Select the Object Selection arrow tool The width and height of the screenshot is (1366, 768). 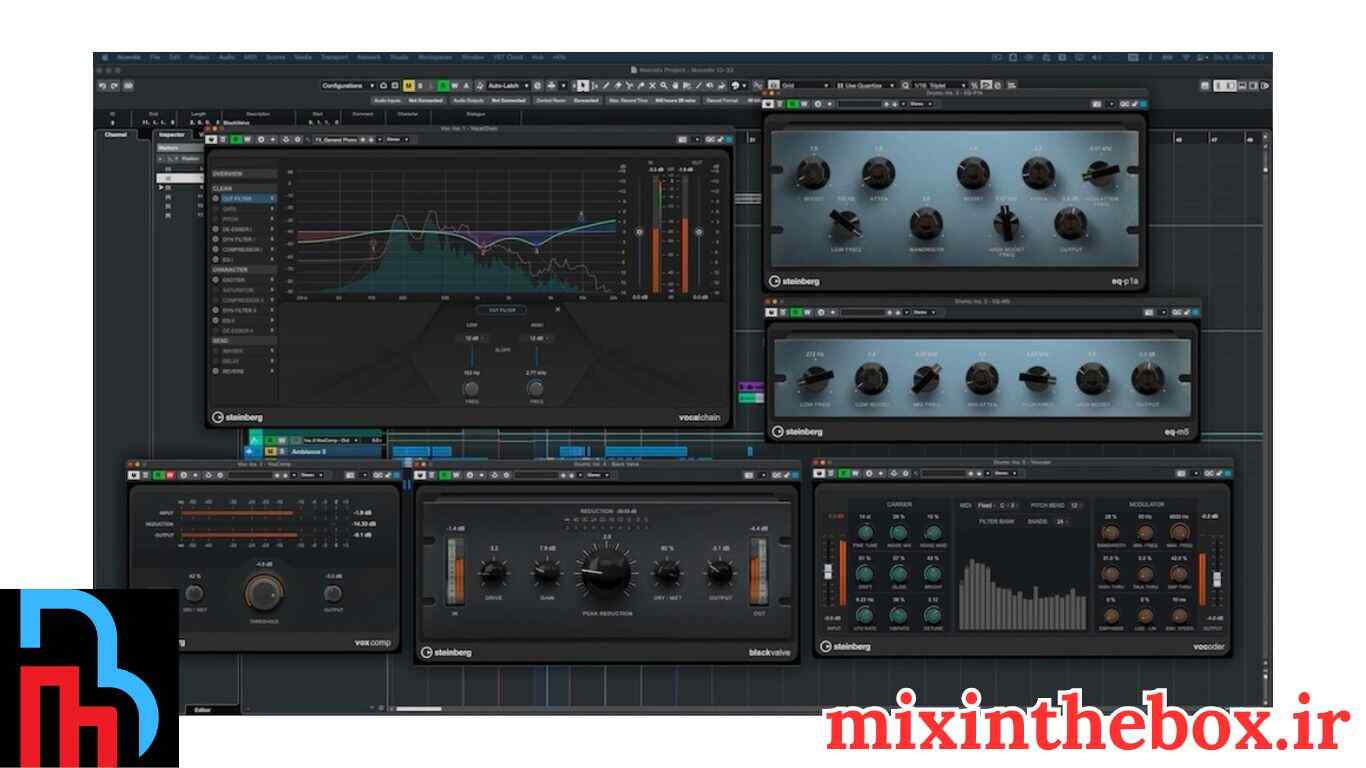tap(582, 85)
